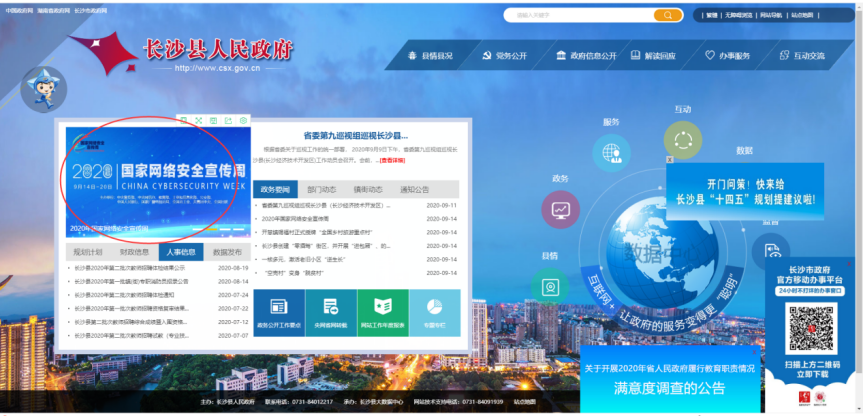
Task: Click the red 查看详情 link
Action: [392, 160]
